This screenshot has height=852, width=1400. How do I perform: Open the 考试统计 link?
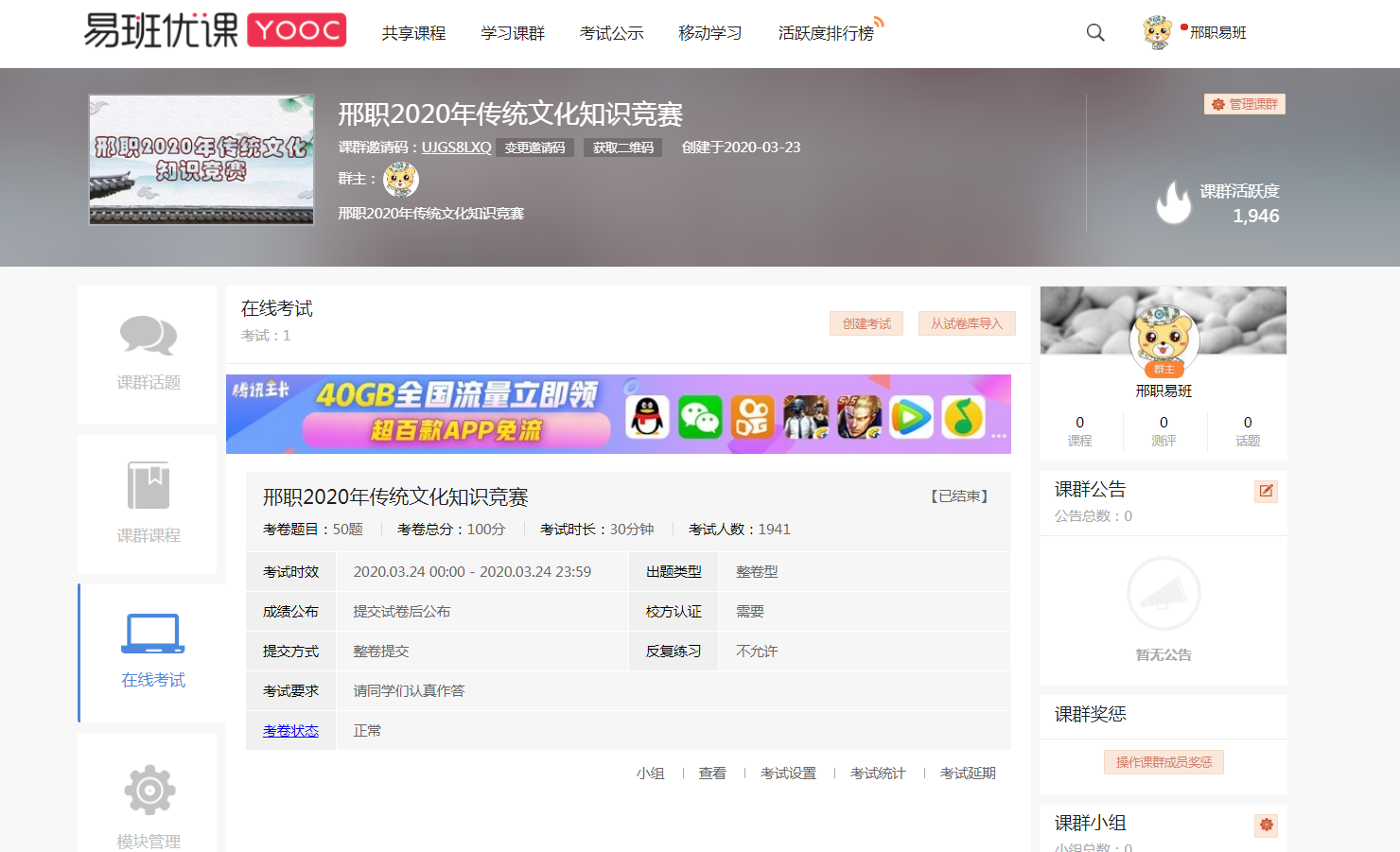pos(878,774)
